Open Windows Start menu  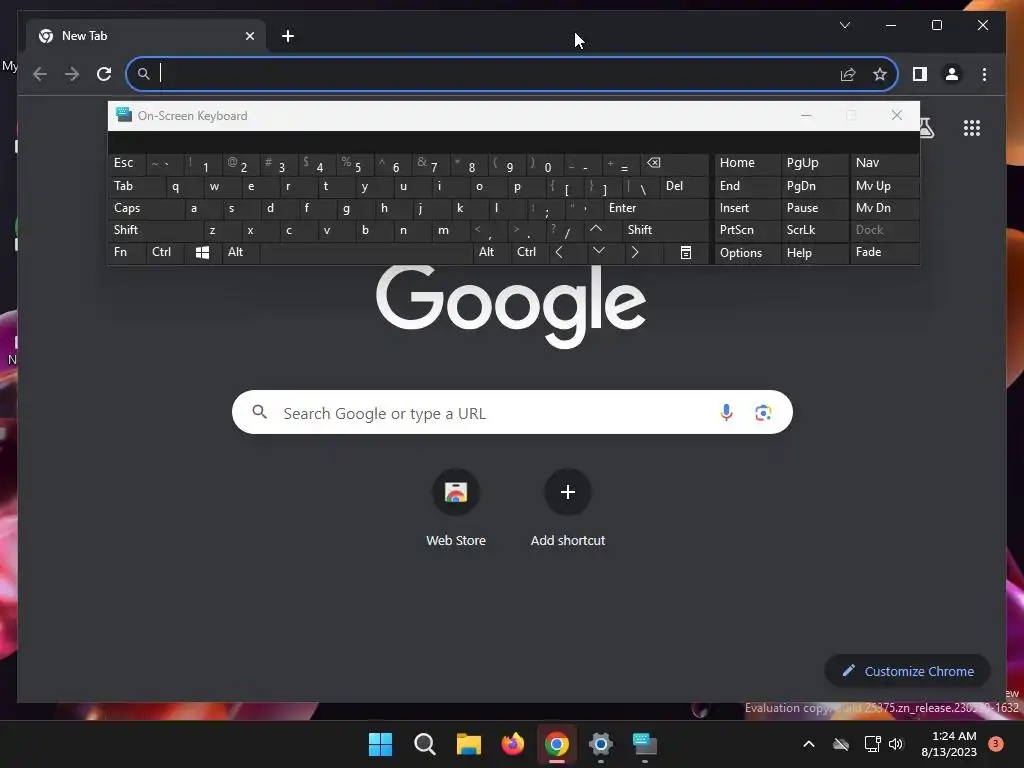380,744
